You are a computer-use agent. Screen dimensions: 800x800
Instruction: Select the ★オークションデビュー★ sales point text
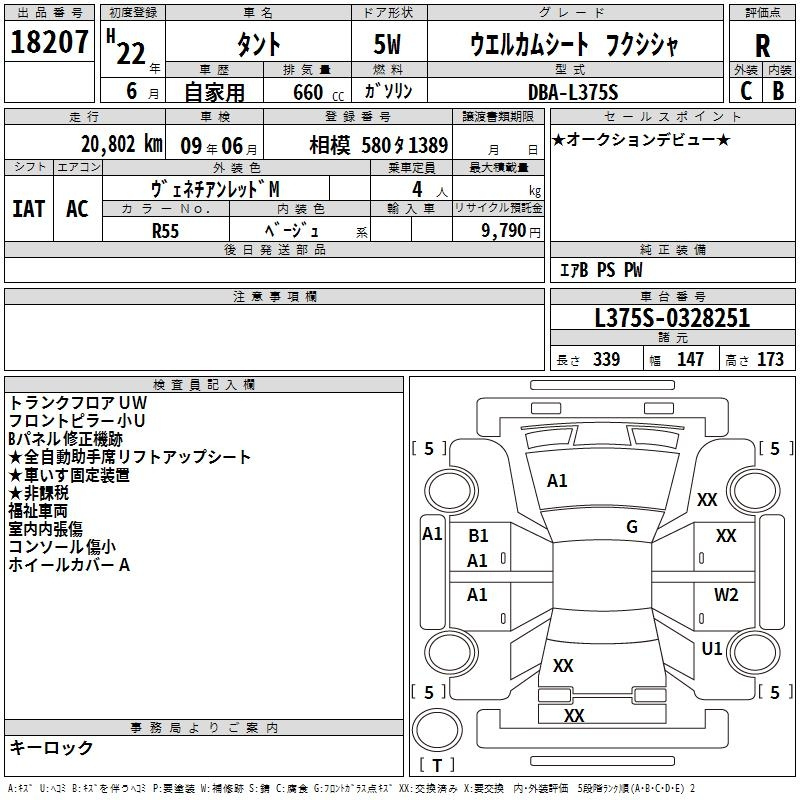point(640,139)
